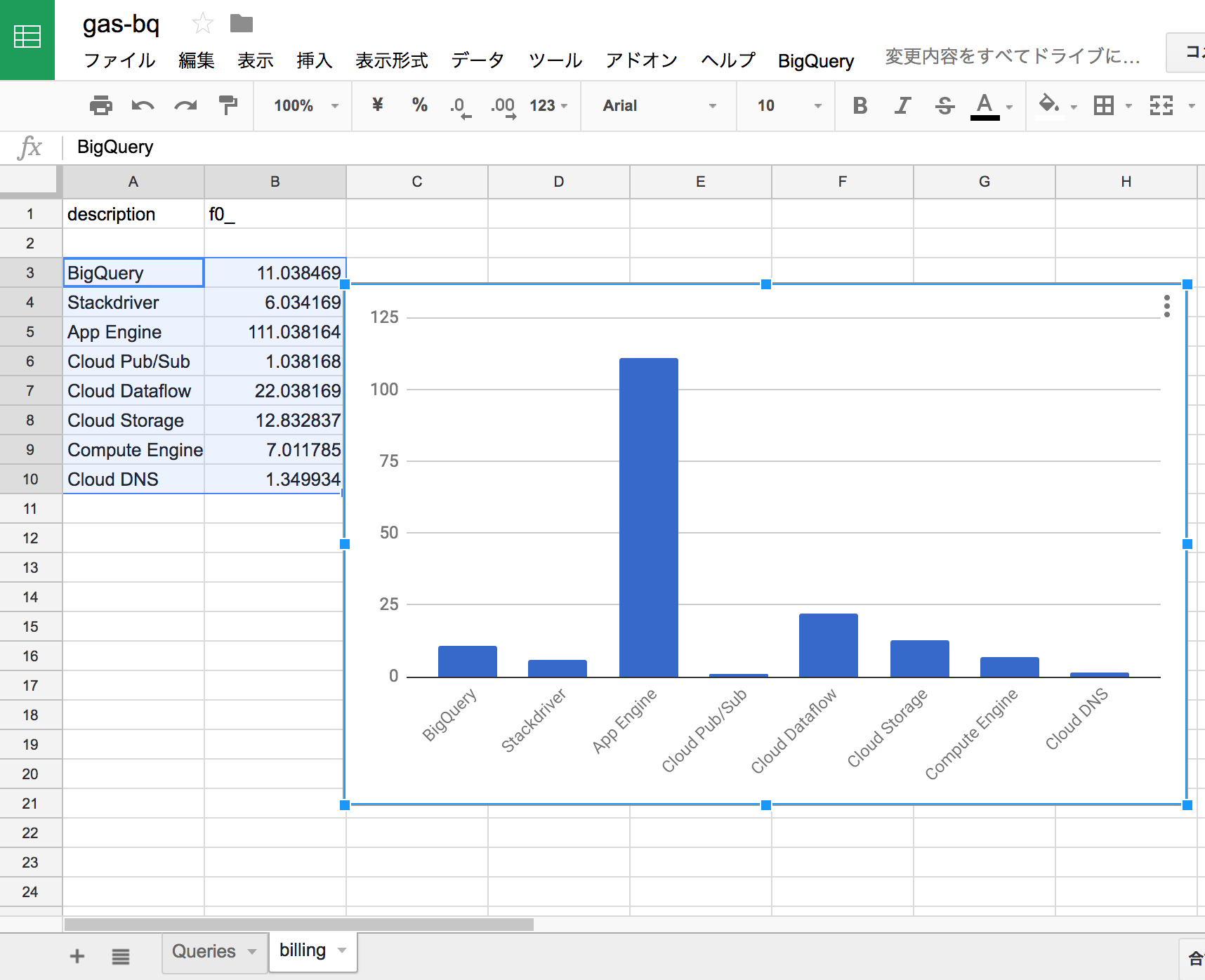Open the 表示形式 menu
Screen dimensions: 1205x980
[x=391, y=60]
